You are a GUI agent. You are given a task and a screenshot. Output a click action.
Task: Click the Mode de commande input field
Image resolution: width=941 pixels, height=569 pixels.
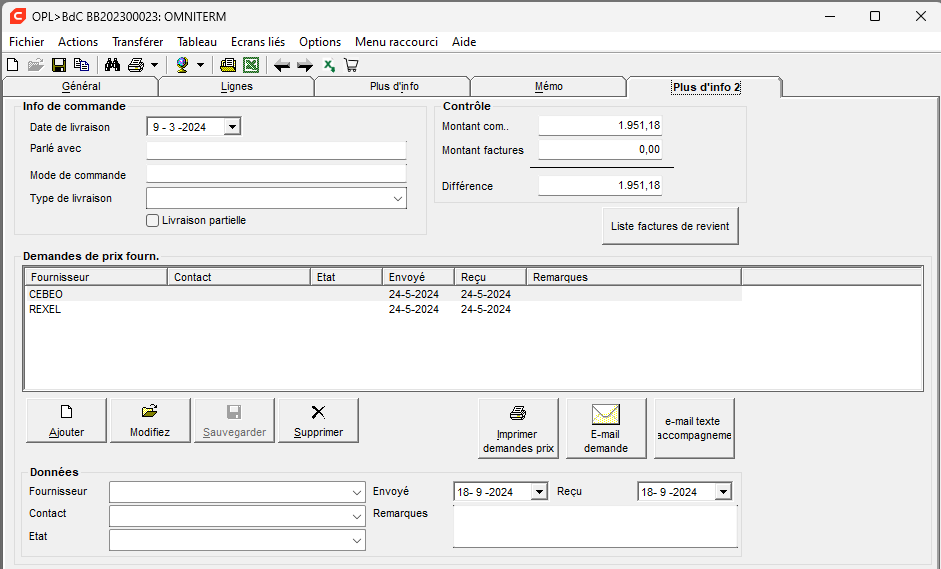pos(276,174)
